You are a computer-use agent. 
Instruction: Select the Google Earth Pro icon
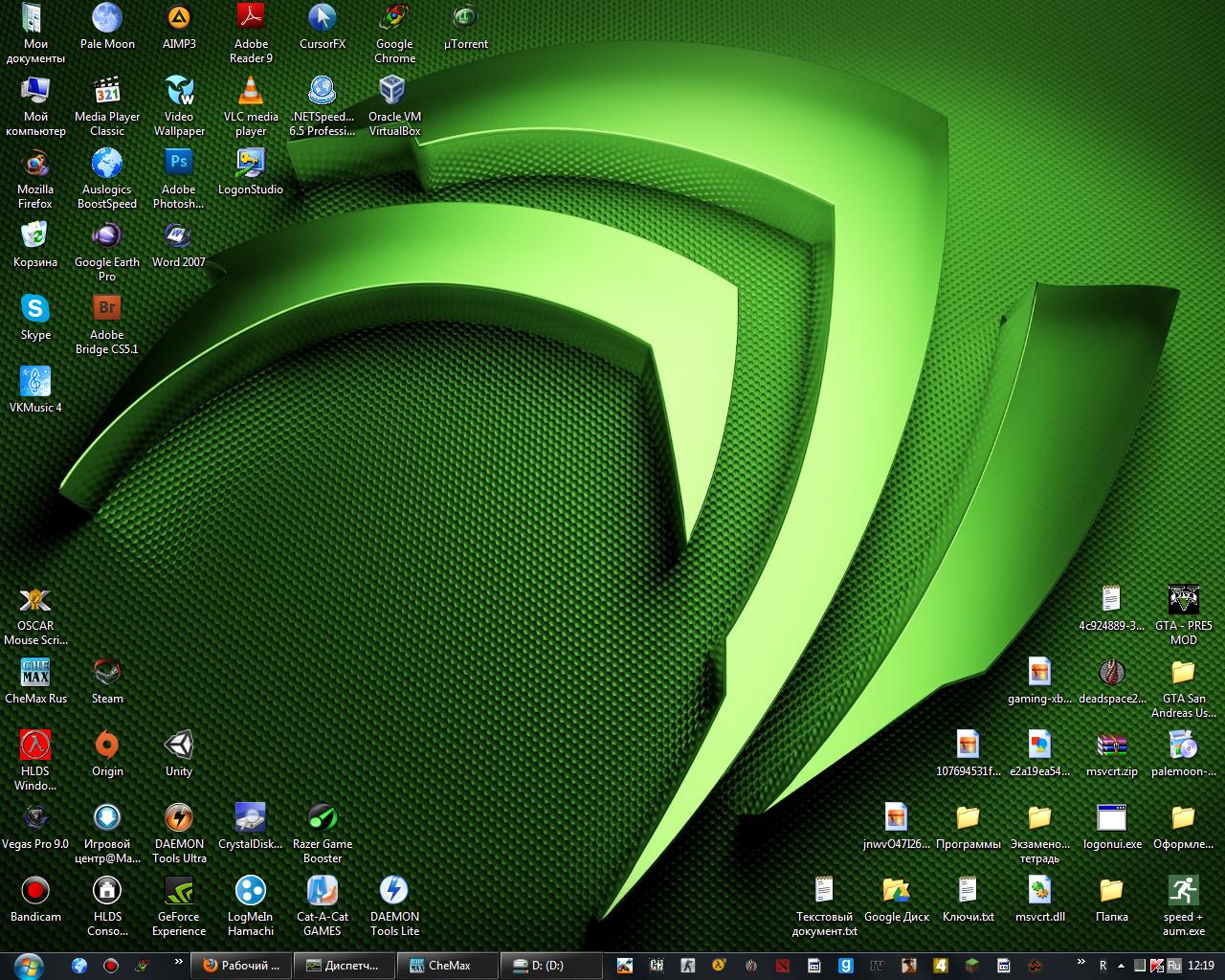(107, 252)
